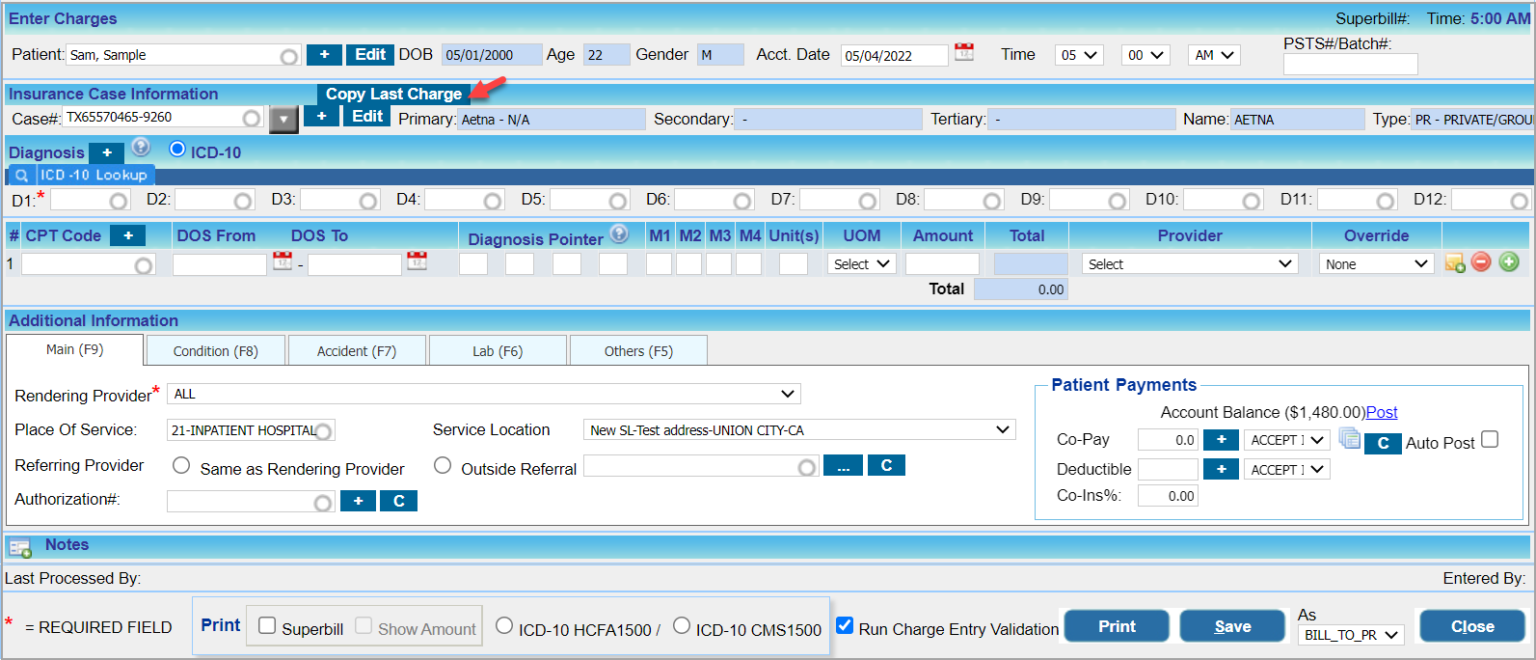Click the Place Of Service lookup circle
The height and width of the screenshot is (660, 1536).
(323, 432)
